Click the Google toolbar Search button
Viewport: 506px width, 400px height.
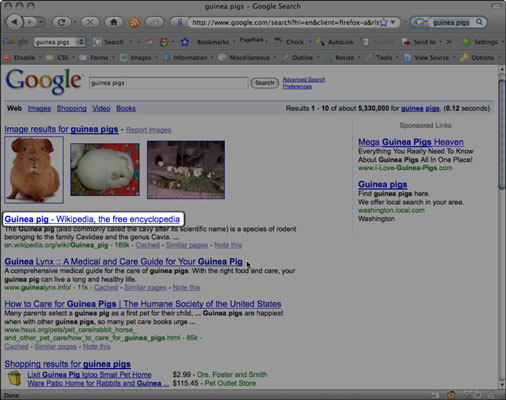109,42
